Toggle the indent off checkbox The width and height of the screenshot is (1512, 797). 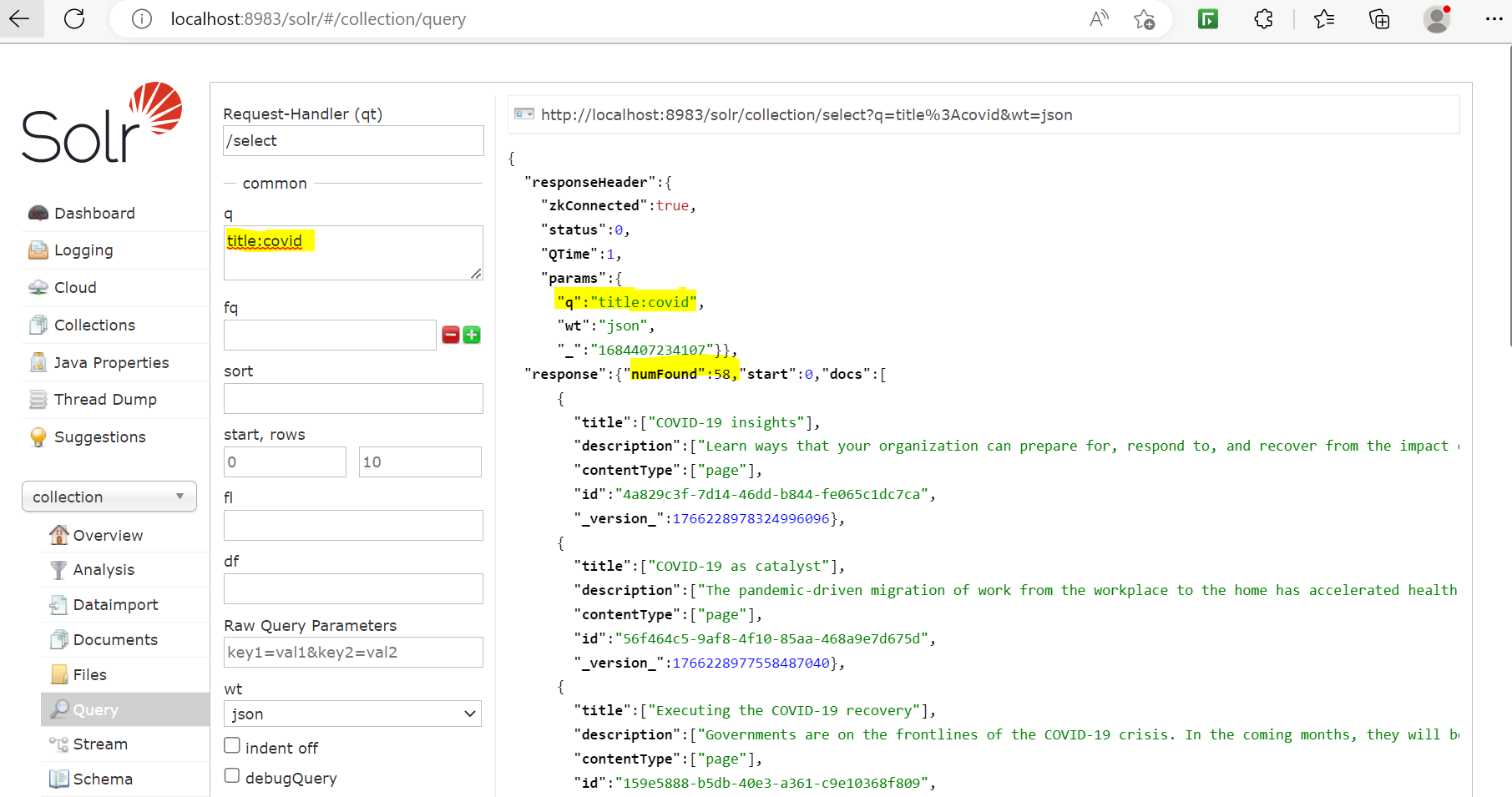coord(232,745)
